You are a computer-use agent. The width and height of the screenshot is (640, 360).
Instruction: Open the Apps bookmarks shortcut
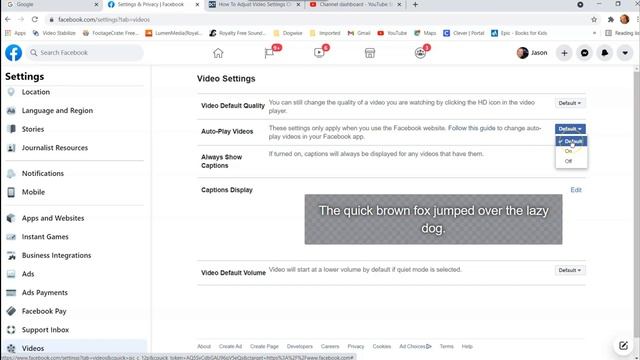(x=16, y=33)
